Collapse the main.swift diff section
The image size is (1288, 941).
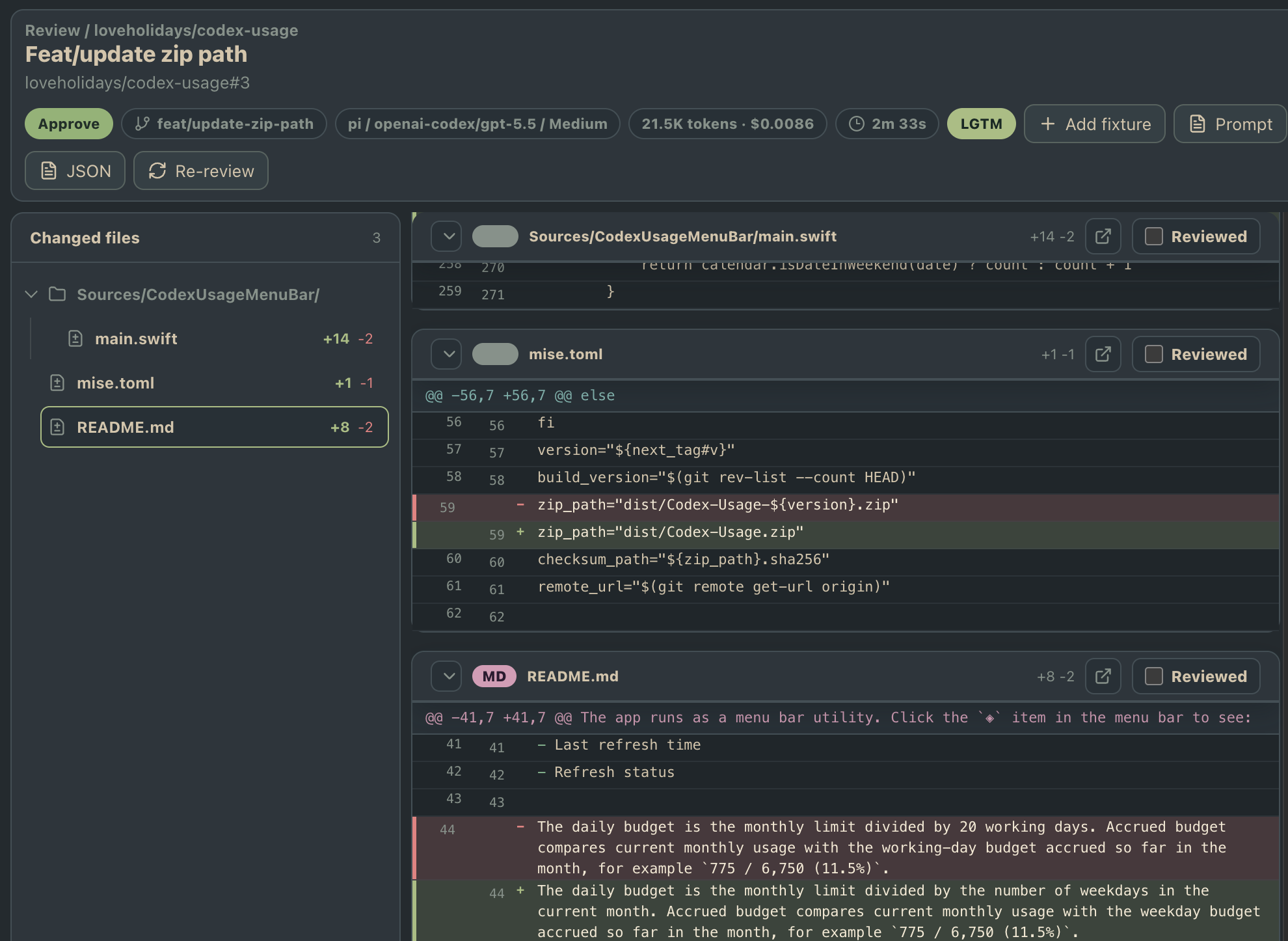click(x=446, y=236)
